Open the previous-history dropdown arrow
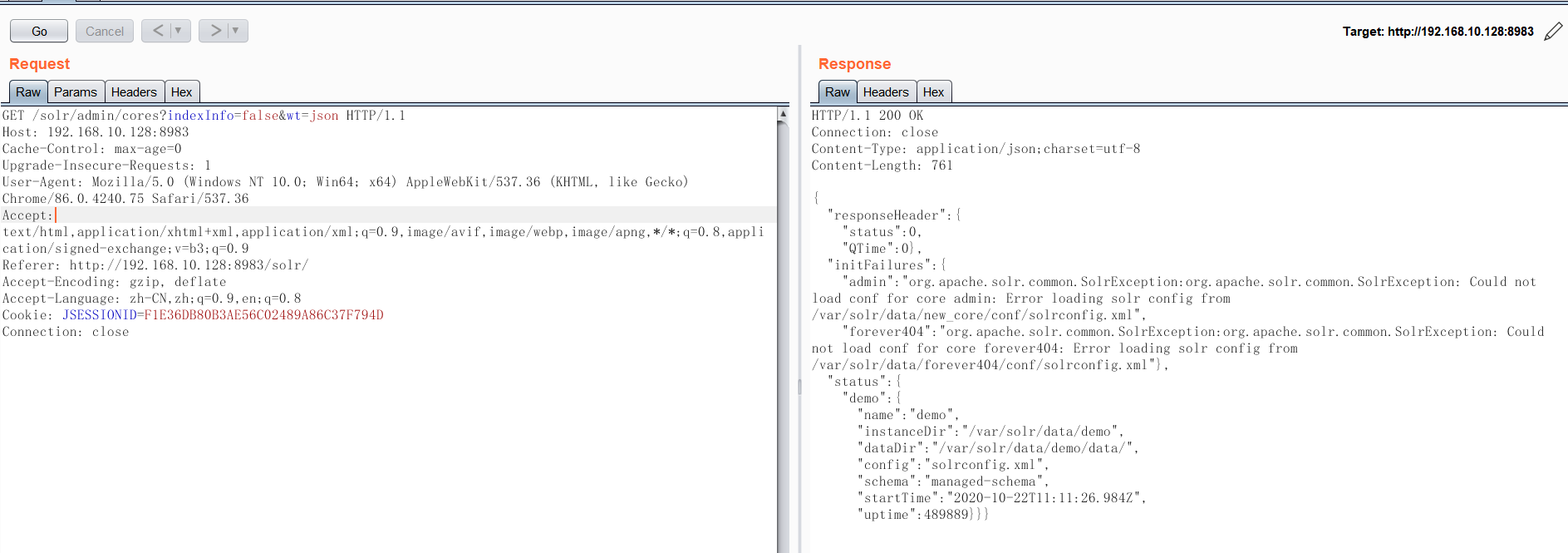 click(179, 31)
